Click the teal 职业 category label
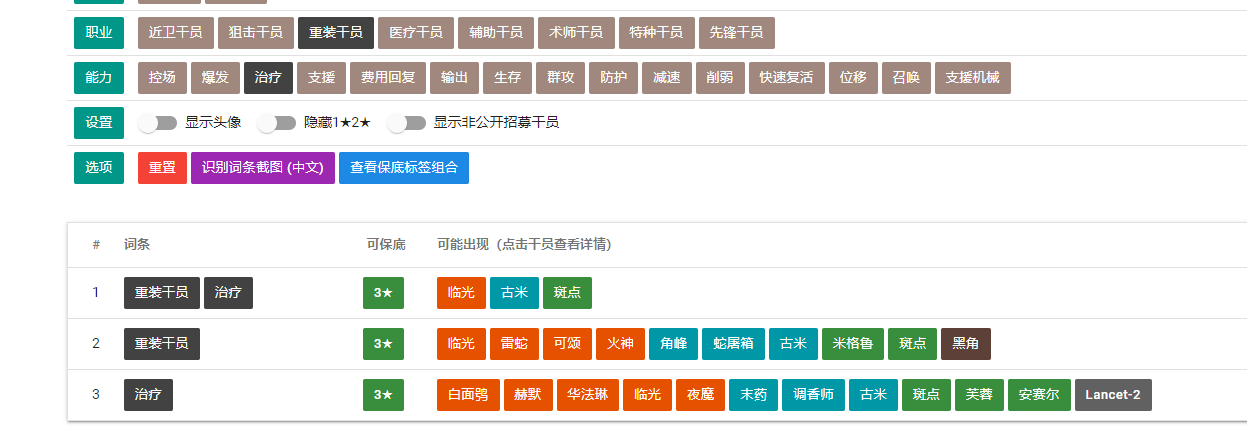This screenshot has height=443, width=1247. [x=99, y=33]
